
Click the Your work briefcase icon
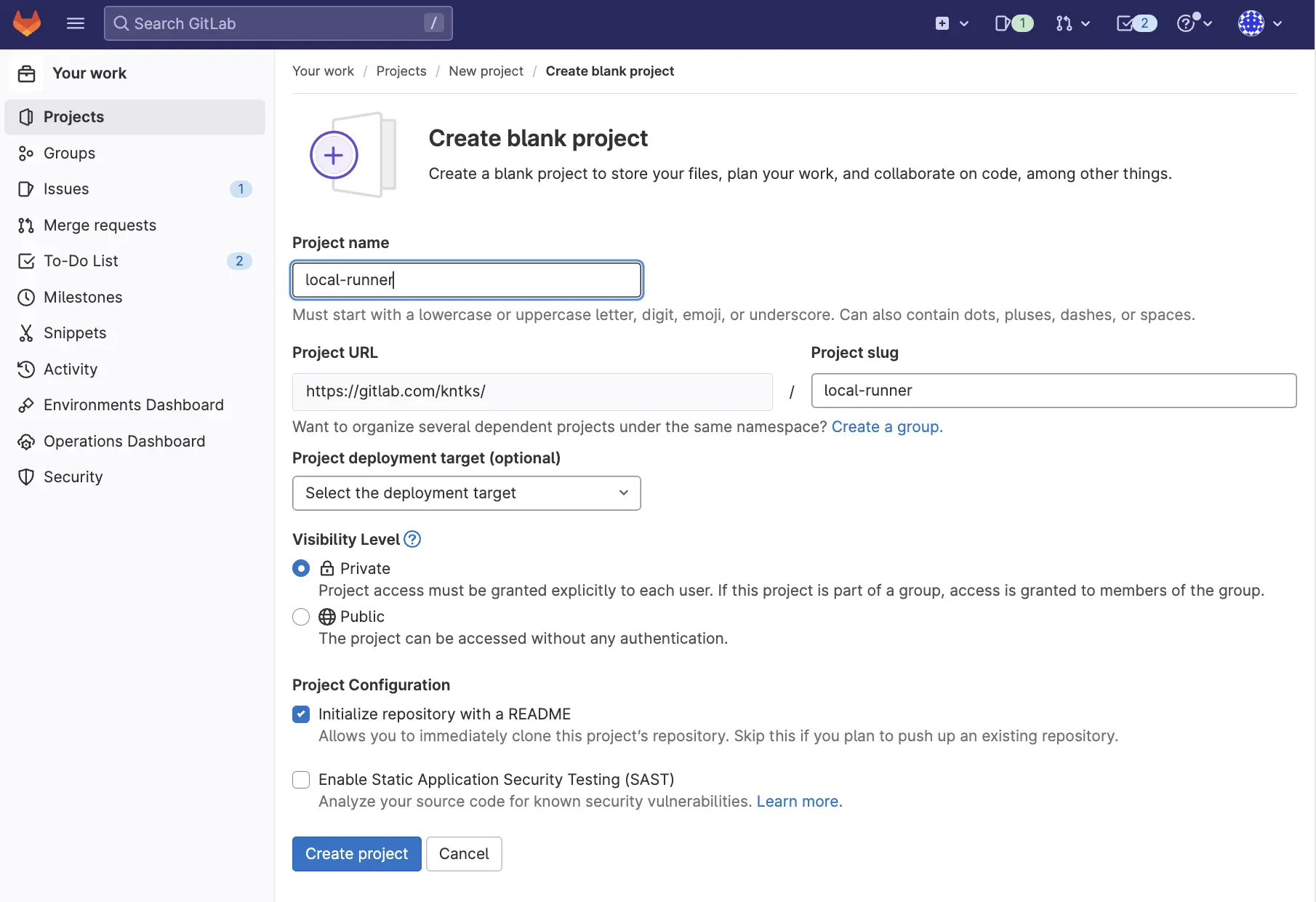pos(27,73)
